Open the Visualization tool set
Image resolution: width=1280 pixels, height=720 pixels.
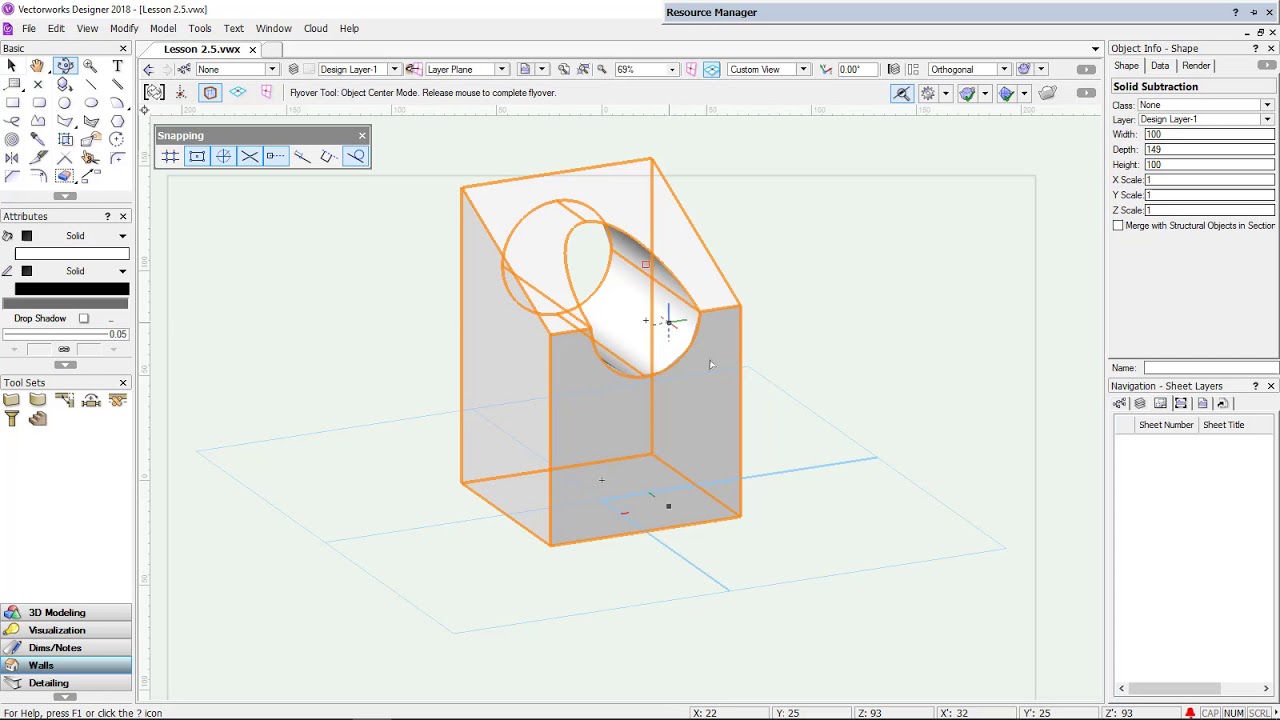(66, 630)
